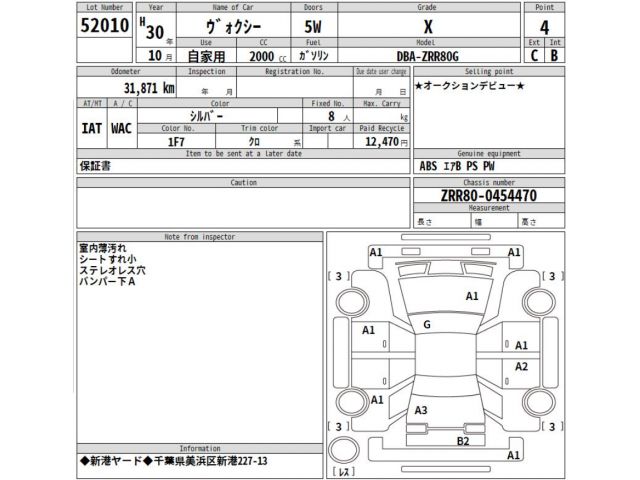Click the 保証書 item entry
The image size is (640, 480).
(x=95, y=166)
